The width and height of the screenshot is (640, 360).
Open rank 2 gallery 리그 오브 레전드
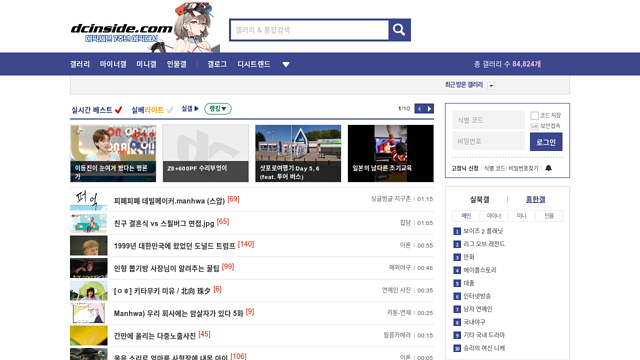pyautogui.click(x=484, y=244)
